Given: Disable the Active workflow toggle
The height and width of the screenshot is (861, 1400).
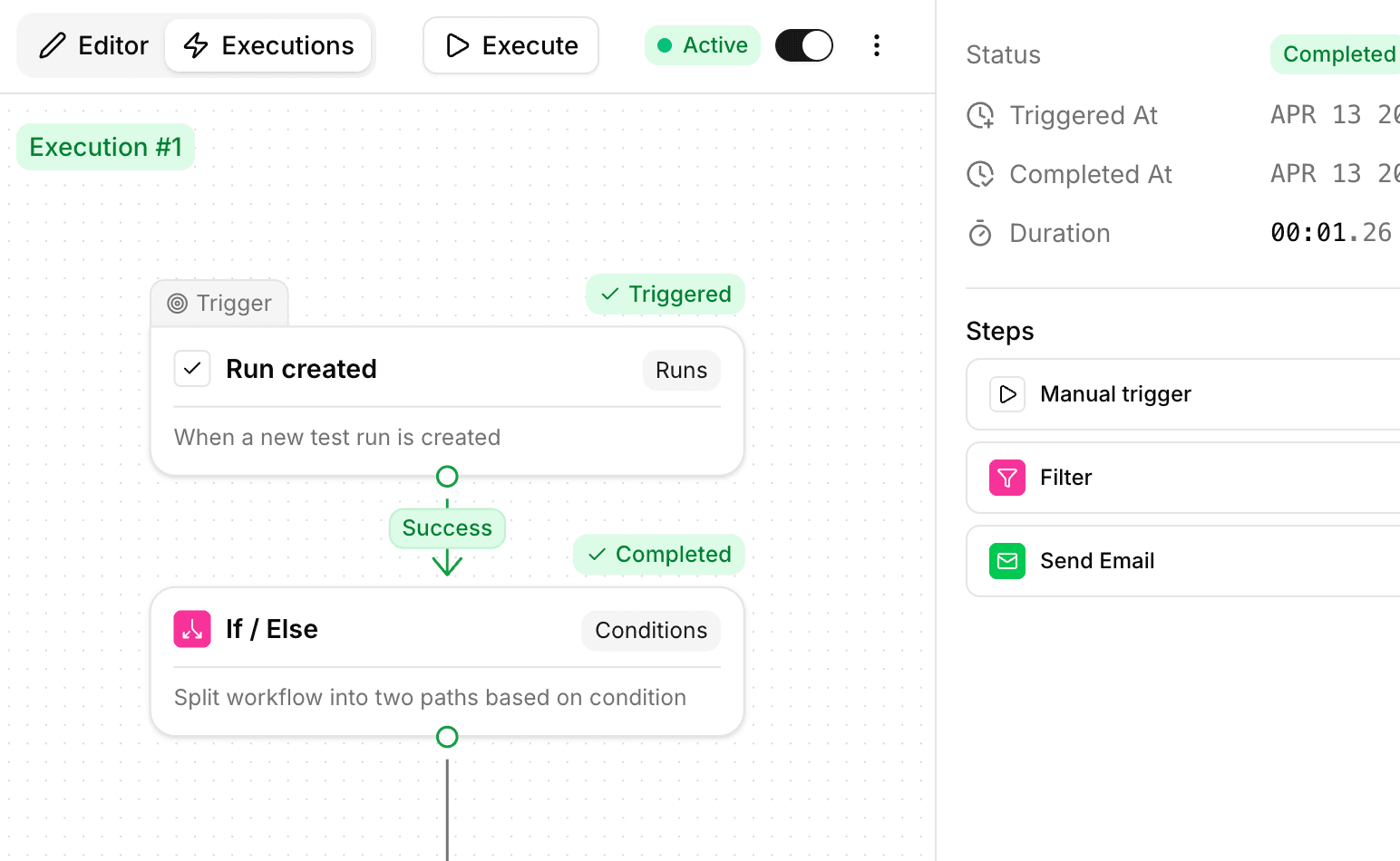Looking at the screenshot, I should pyautogui.click(x=803, y=45).
